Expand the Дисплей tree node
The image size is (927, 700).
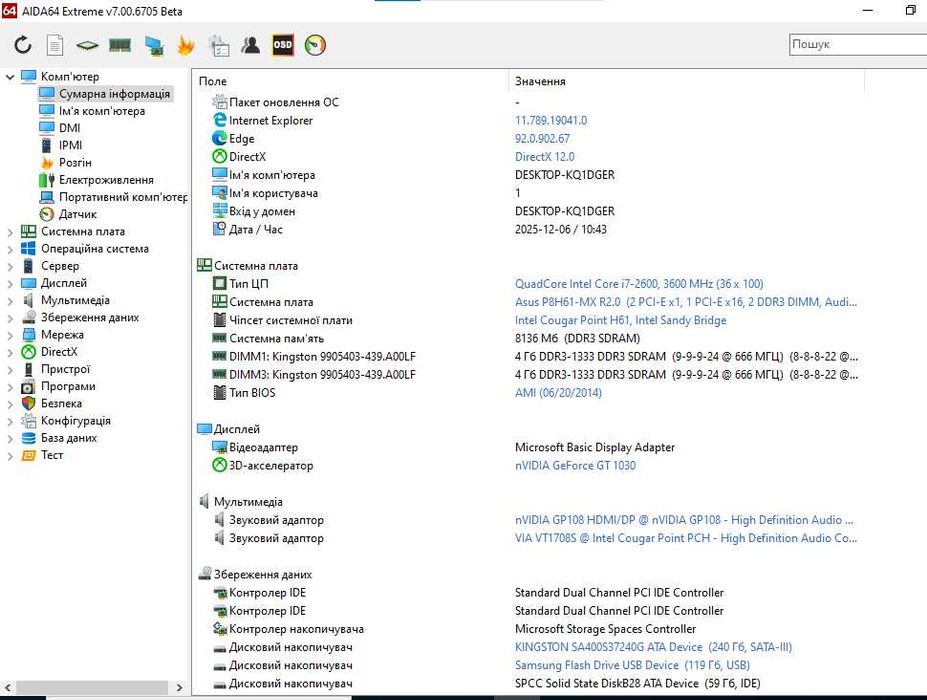point(10,283)
